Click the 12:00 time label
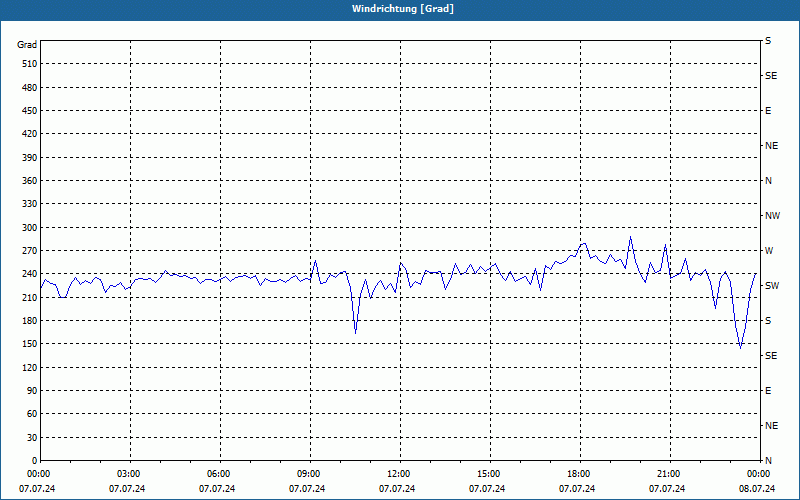 click(x=398, y=473)
